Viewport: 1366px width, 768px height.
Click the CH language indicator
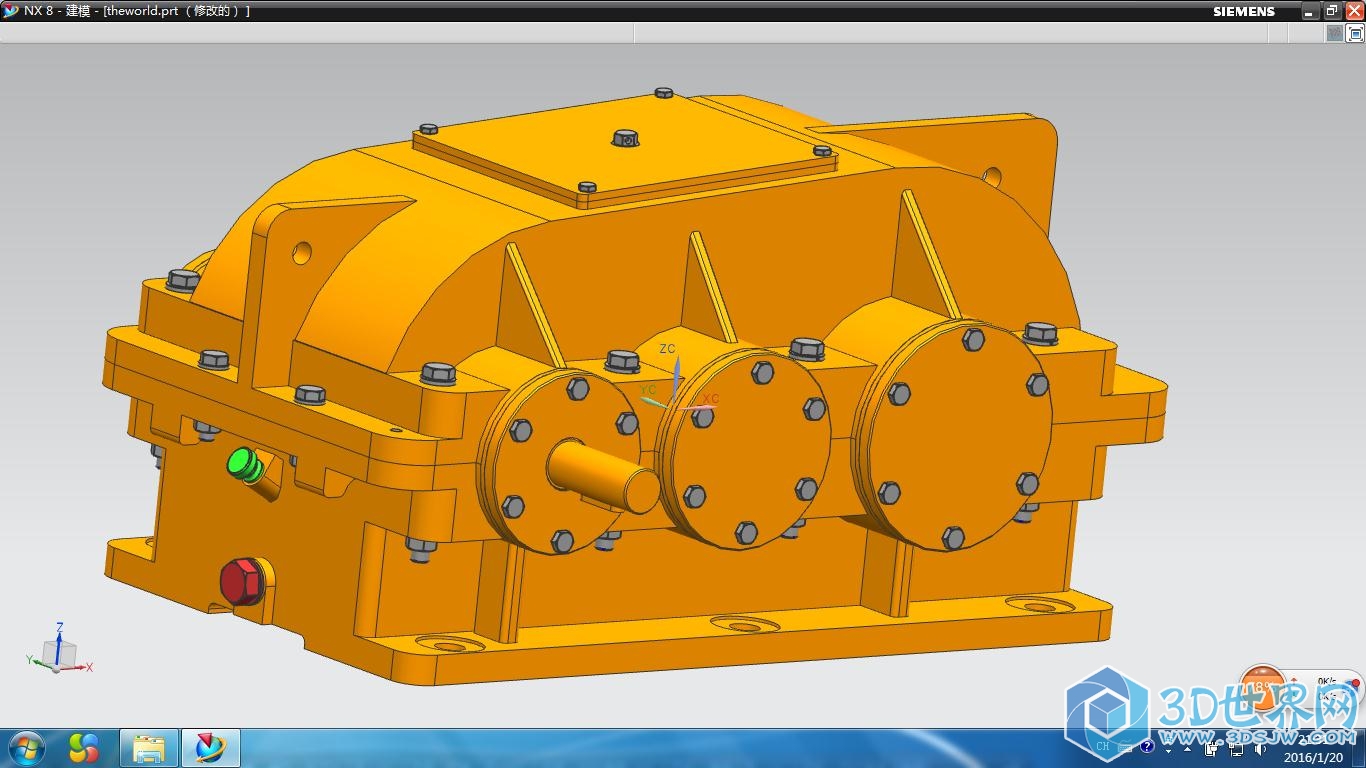pyautogui.click(x=1102, y=746)
